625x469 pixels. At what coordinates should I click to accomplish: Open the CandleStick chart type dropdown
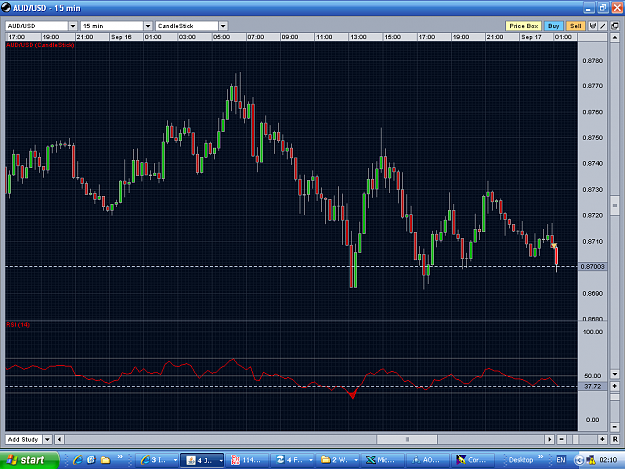coord(223,26)
